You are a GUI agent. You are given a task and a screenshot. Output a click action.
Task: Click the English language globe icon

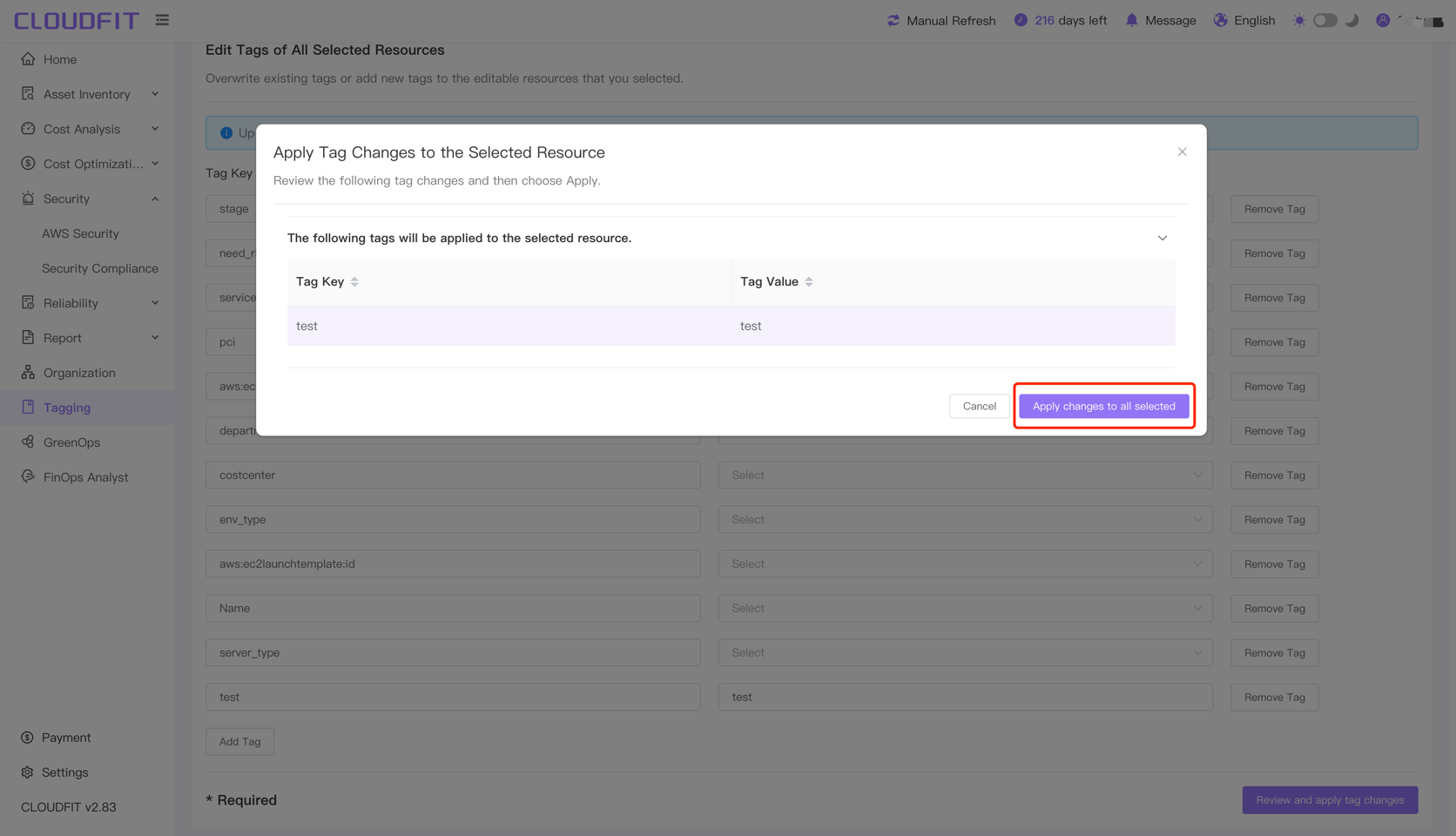point(1221,20)
